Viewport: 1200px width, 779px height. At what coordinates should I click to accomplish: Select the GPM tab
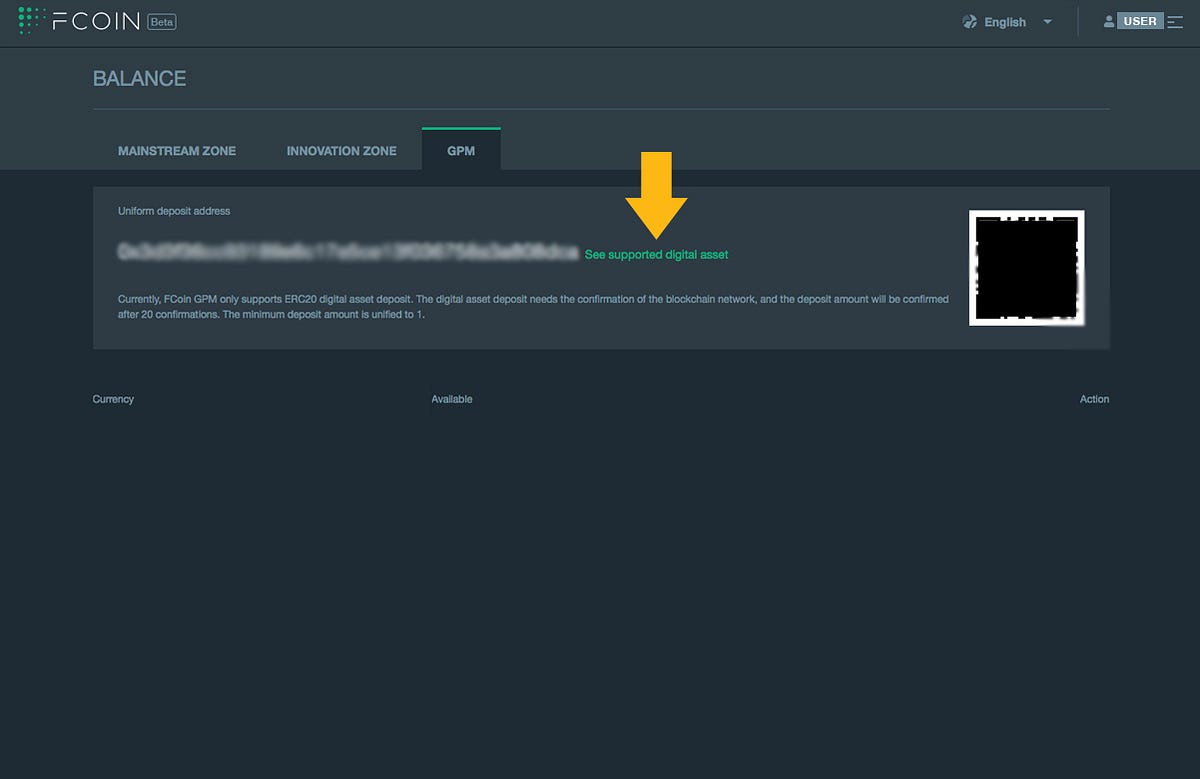coord(461,150)
